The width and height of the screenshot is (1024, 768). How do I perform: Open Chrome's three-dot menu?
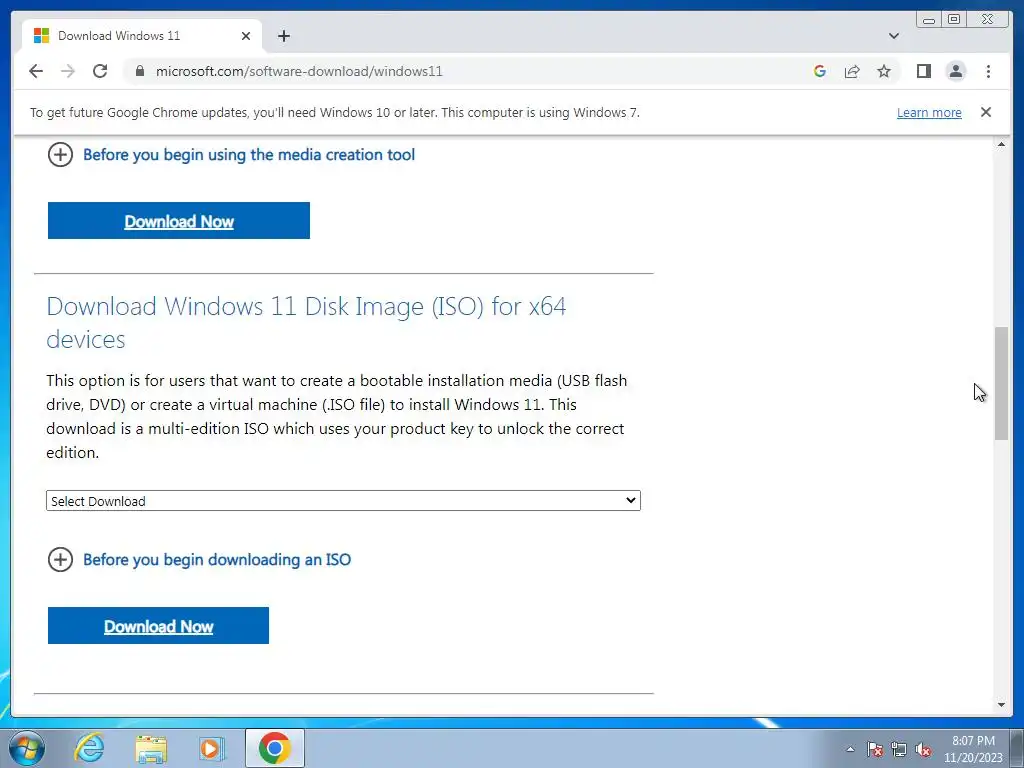coord(988,71)
